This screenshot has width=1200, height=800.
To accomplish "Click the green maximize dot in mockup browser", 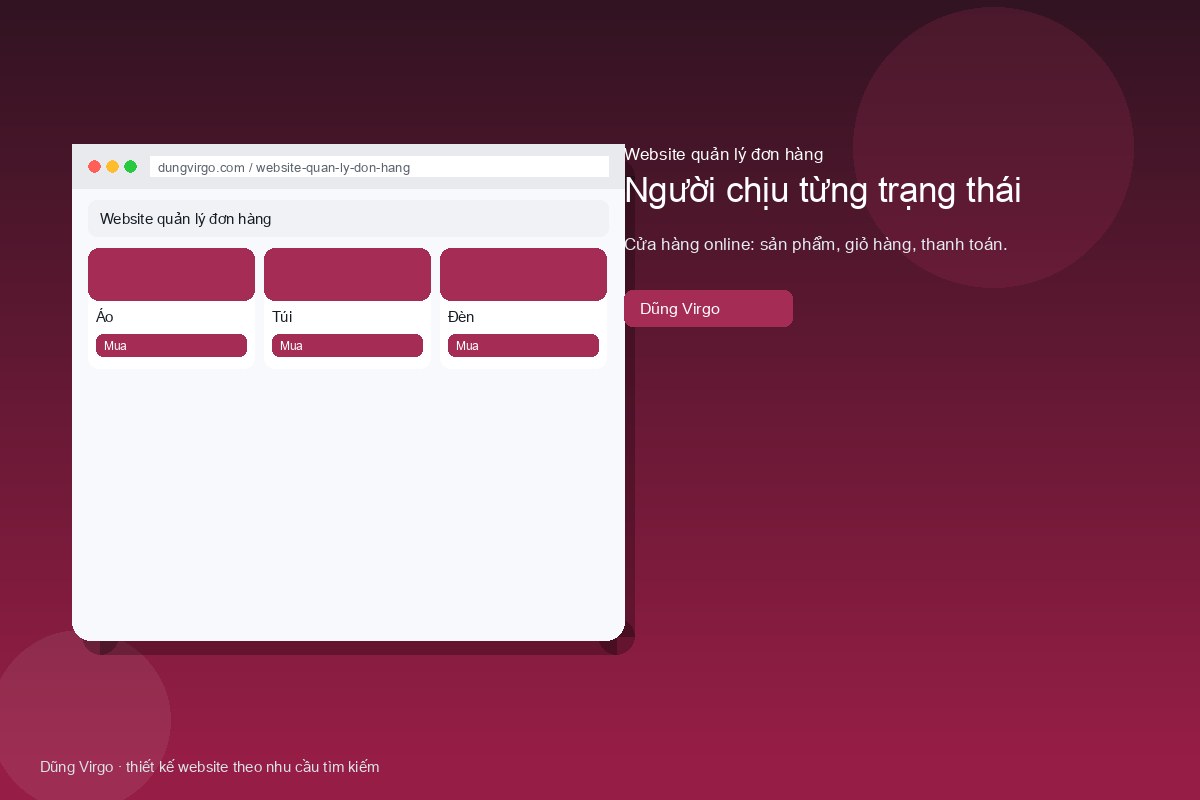I will (x=130, y=167).
